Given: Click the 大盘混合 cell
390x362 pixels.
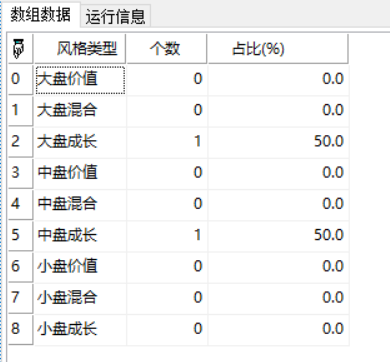Looking at the screenshot, I should click(x=80, y=111).
